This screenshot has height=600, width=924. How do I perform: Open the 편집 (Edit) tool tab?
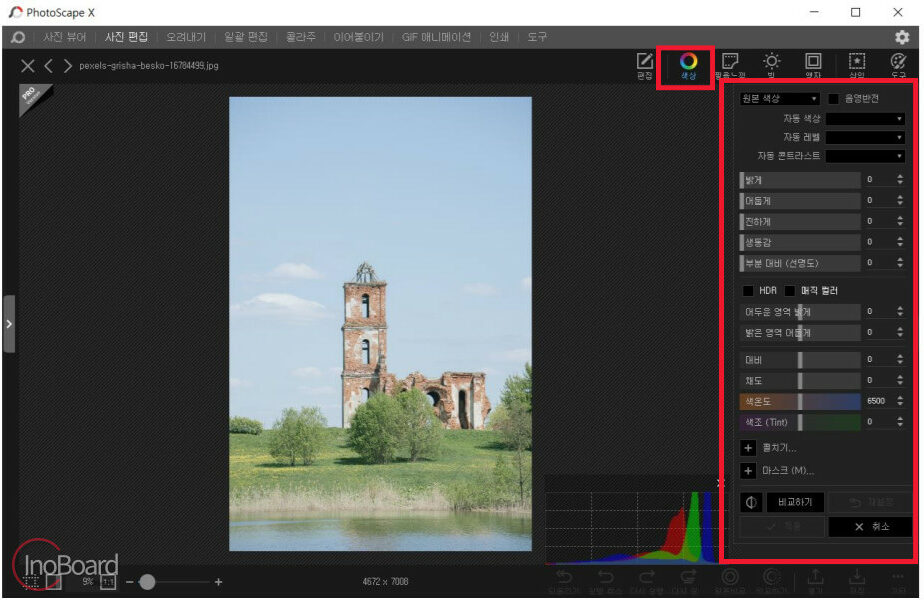click(x=645, y=65)
